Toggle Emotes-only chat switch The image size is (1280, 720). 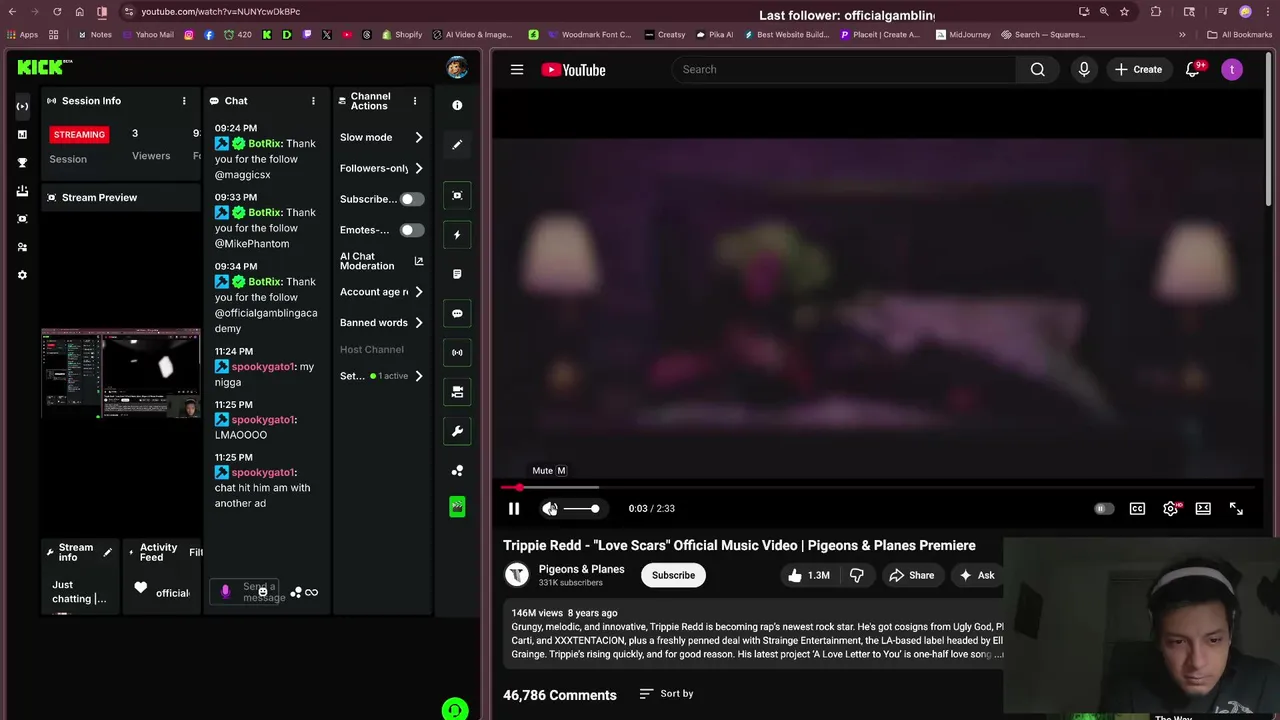412,230
